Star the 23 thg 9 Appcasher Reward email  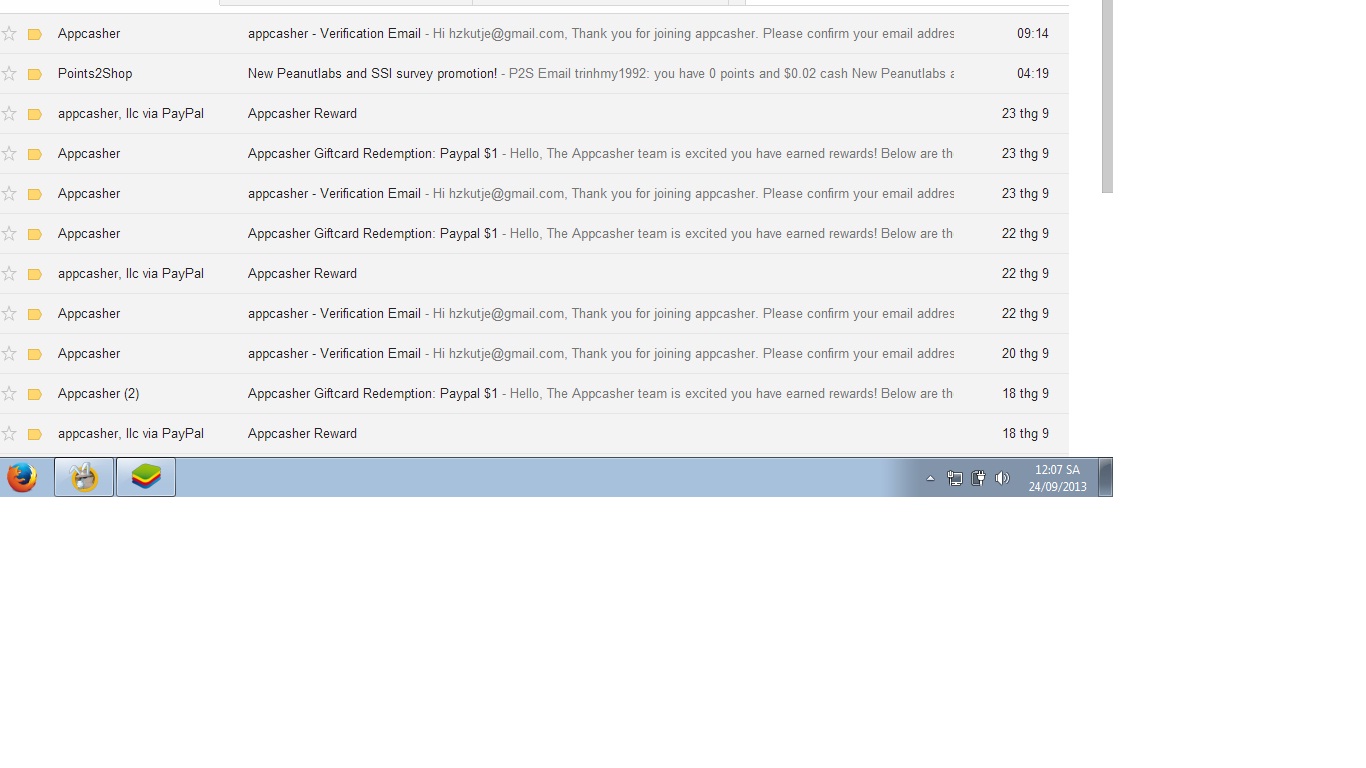(9, 113)
